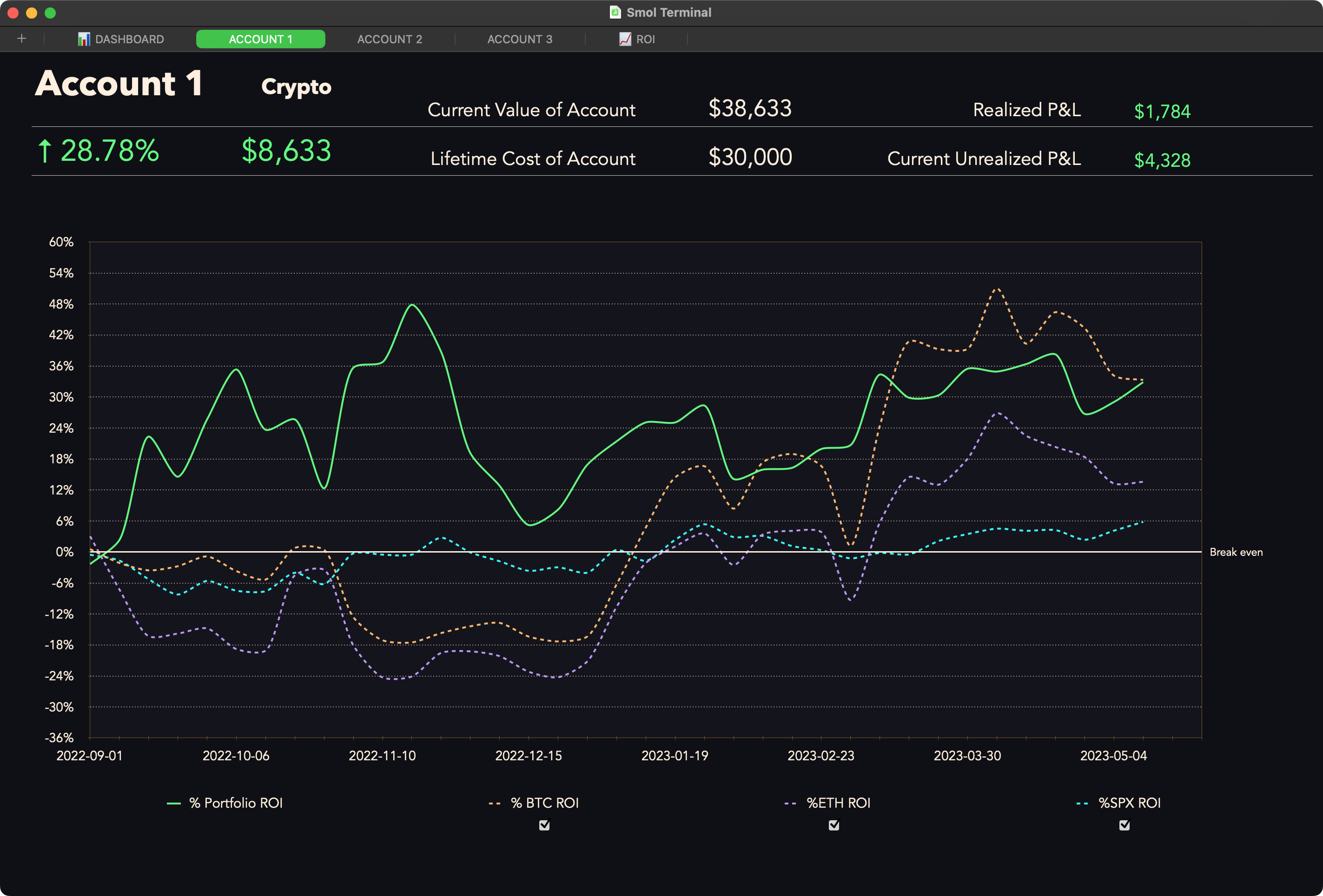The width and height of the screenshot is (1323, 896).
Task: Click the cyan SPX ROI legend dash
Action: click(x=1082, y=803)
